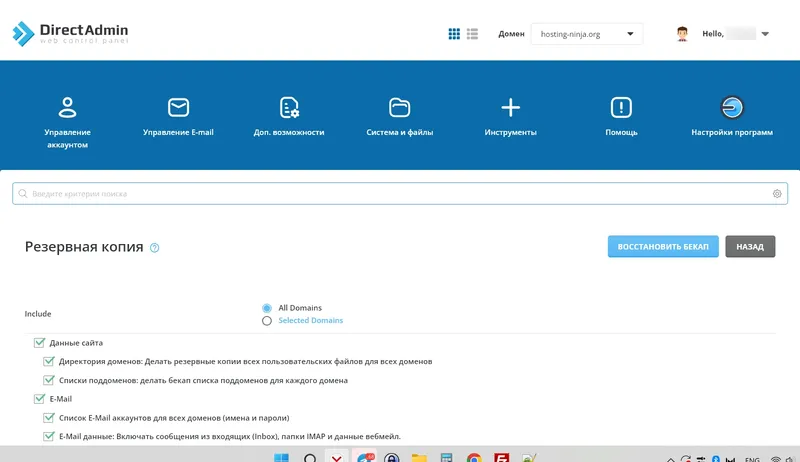
Task: Open Calculator from the taskbar
Action: 446,458
